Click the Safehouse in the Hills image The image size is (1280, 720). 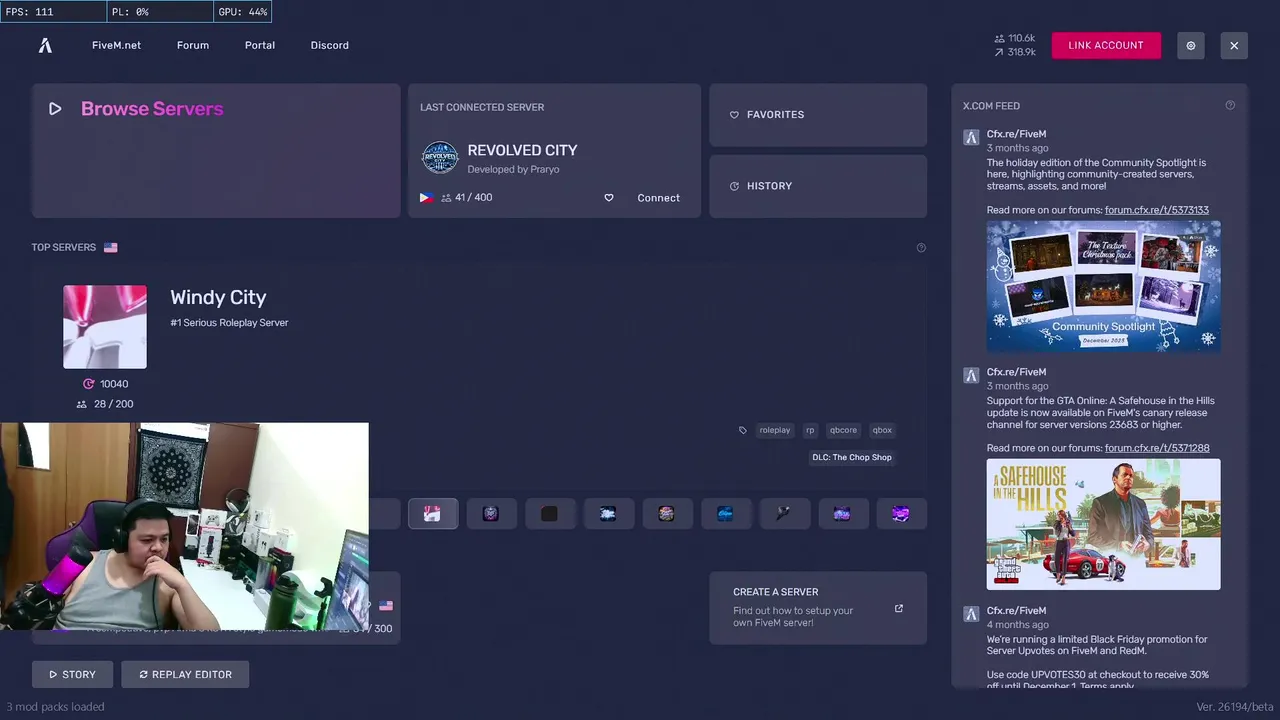tap(1103, 524)
